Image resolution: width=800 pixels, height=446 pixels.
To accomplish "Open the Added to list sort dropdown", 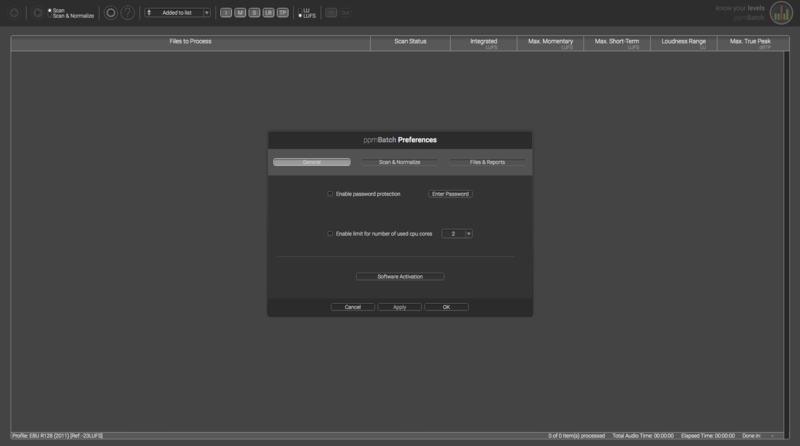I will point(206,12).
